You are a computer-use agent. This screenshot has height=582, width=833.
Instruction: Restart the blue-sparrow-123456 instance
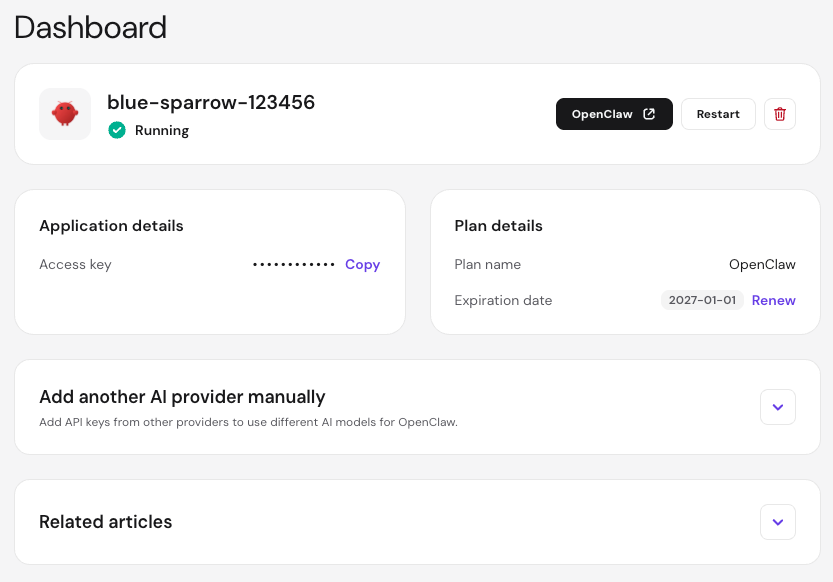718,114
